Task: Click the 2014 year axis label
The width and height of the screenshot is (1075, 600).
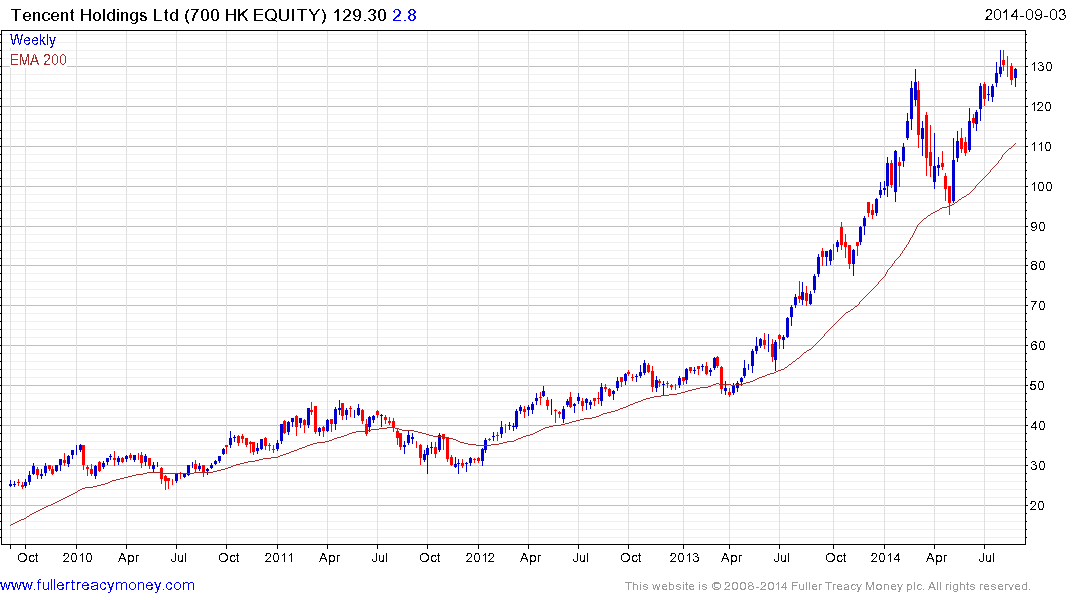Action: (x=885, y=557)
